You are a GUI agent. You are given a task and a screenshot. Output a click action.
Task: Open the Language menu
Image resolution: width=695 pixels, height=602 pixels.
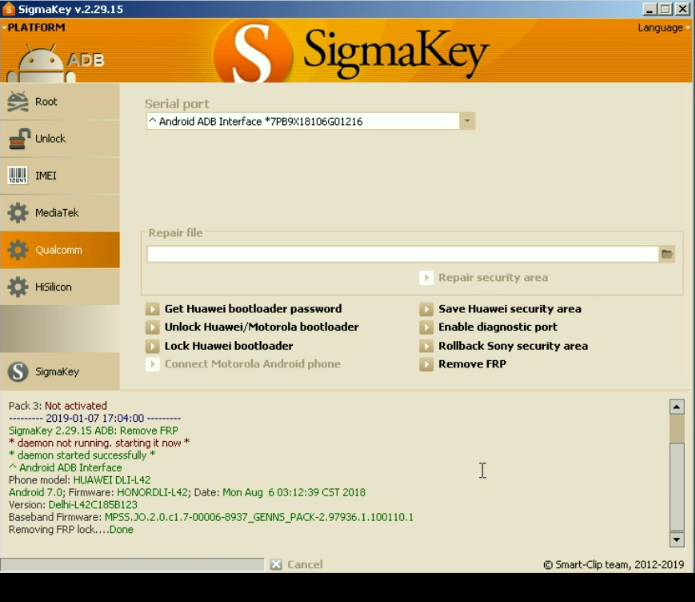[x=664, y=27]
